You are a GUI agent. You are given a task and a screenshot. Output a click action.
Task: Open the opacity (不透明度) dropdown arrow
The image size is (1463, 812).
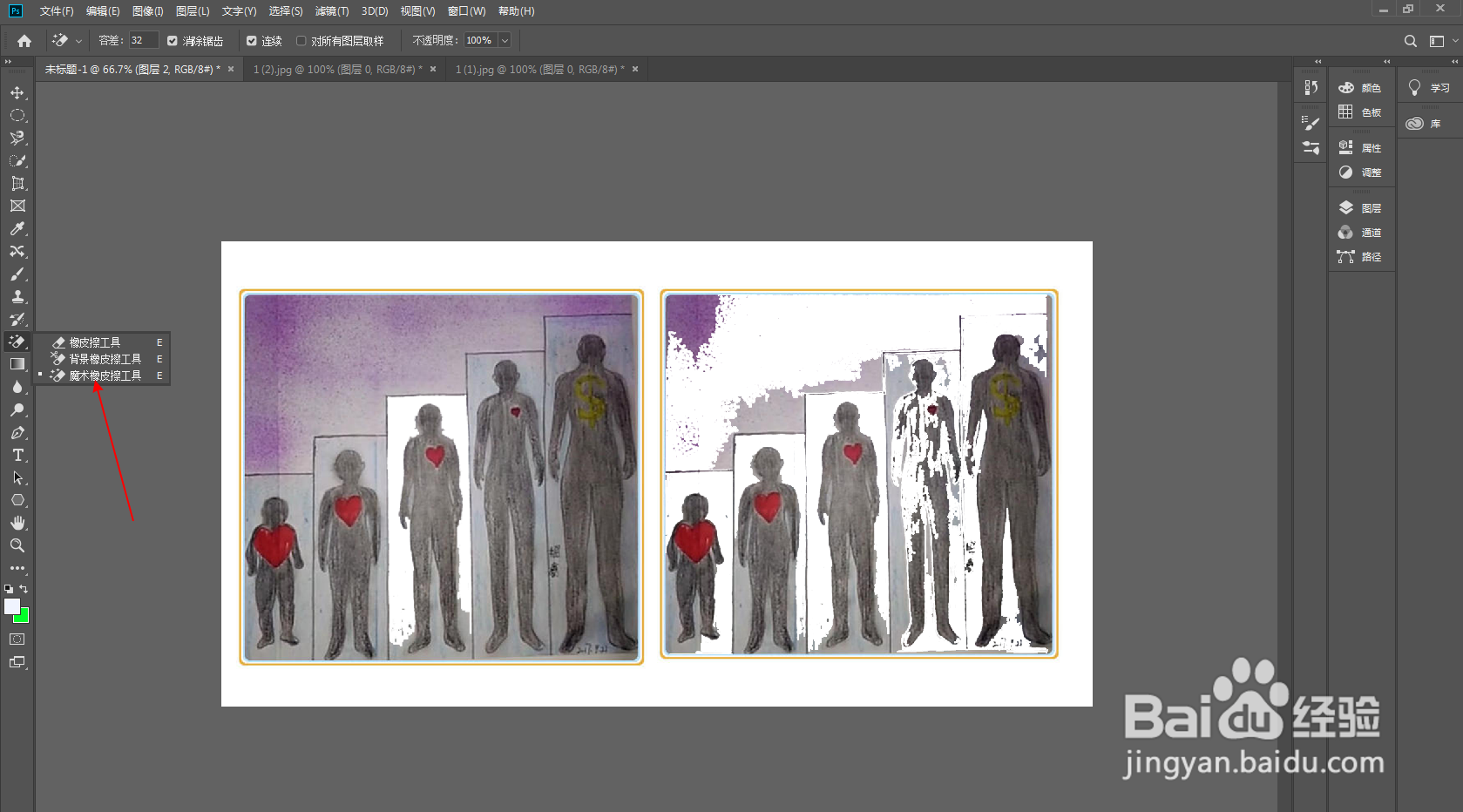[x=505, y=41]
